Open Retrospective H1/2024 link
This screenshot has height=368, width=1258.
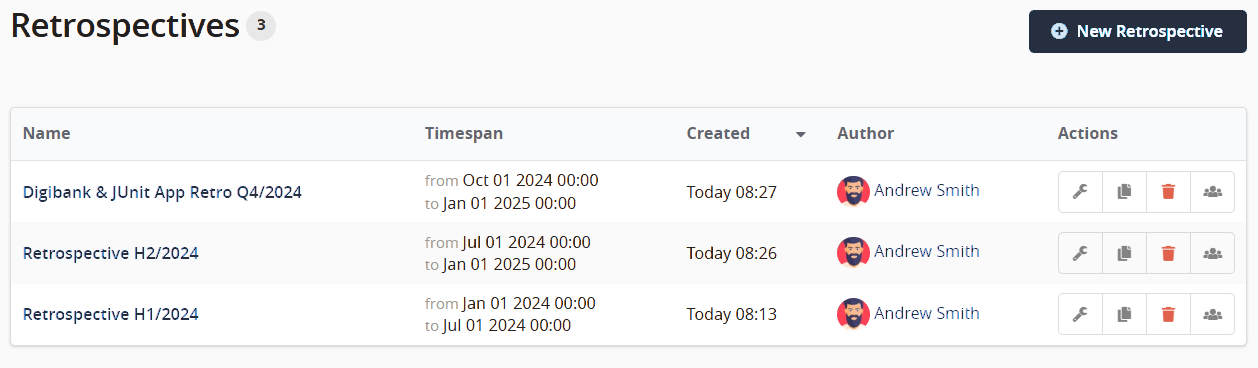[111, 314]
